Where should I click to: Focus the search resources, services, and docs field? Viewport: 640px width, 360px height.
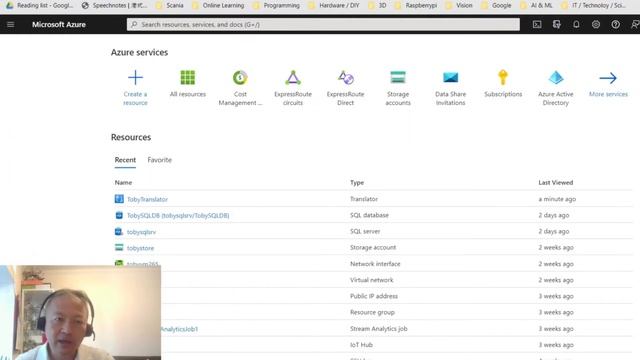pyautogui.click(x=323, y=24)
